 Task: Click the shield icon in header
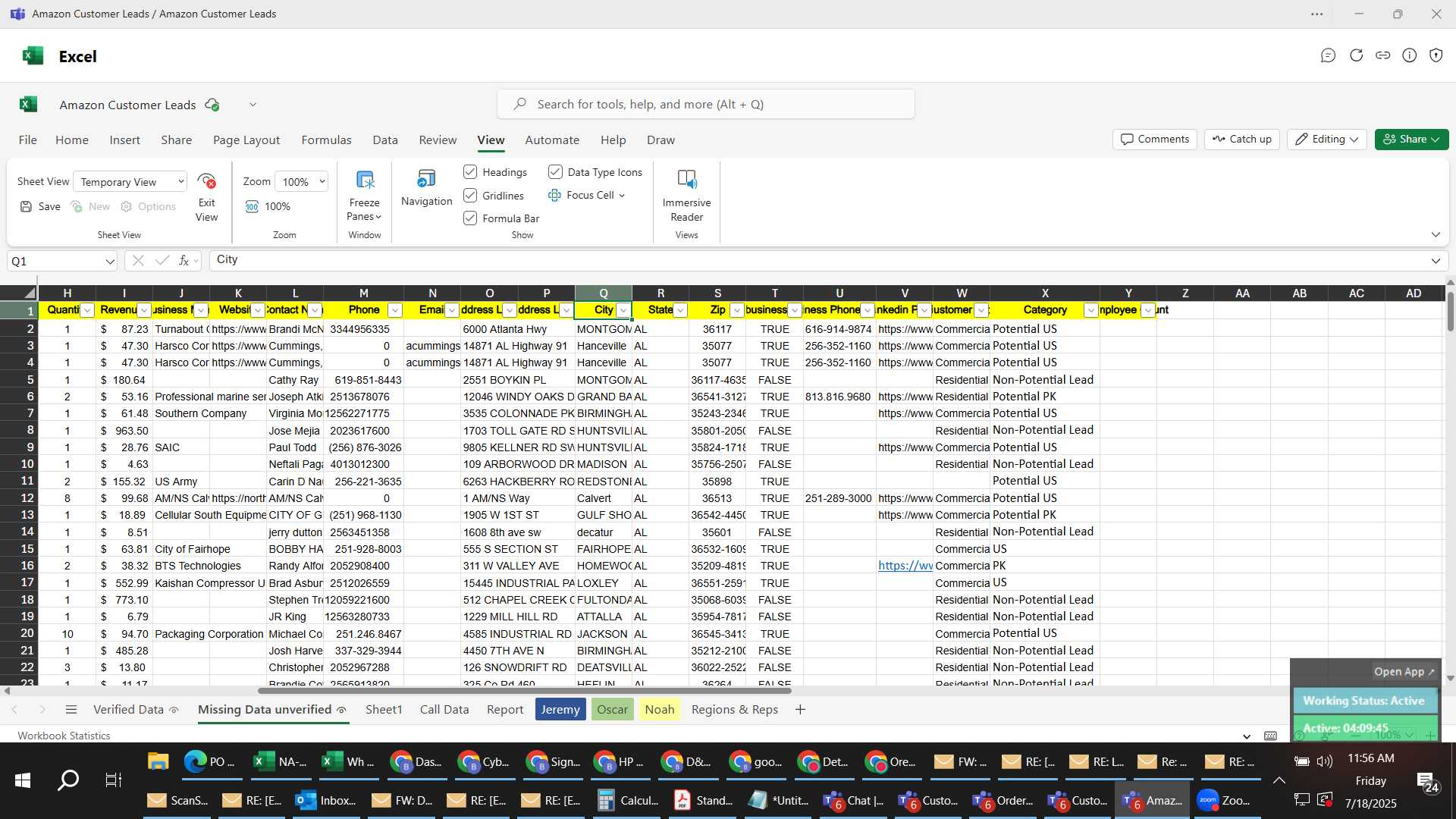tap(1436, 55)
